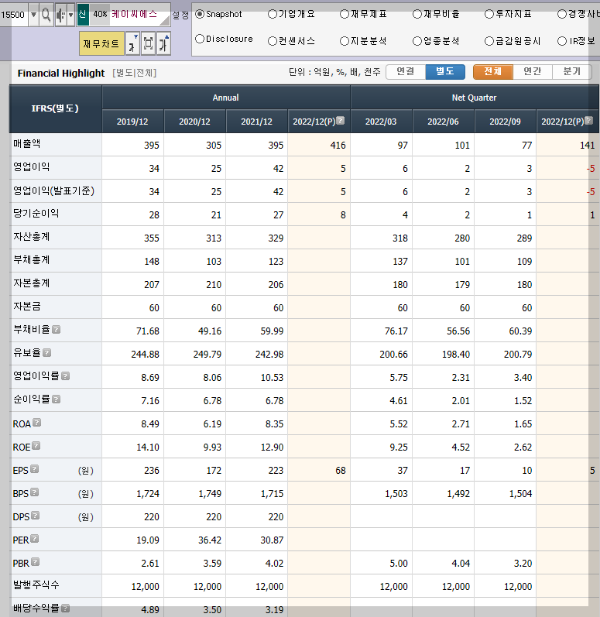600x617 pixels.
Task: Click the 당기순이익 row label
Action: tap(36, 213)
